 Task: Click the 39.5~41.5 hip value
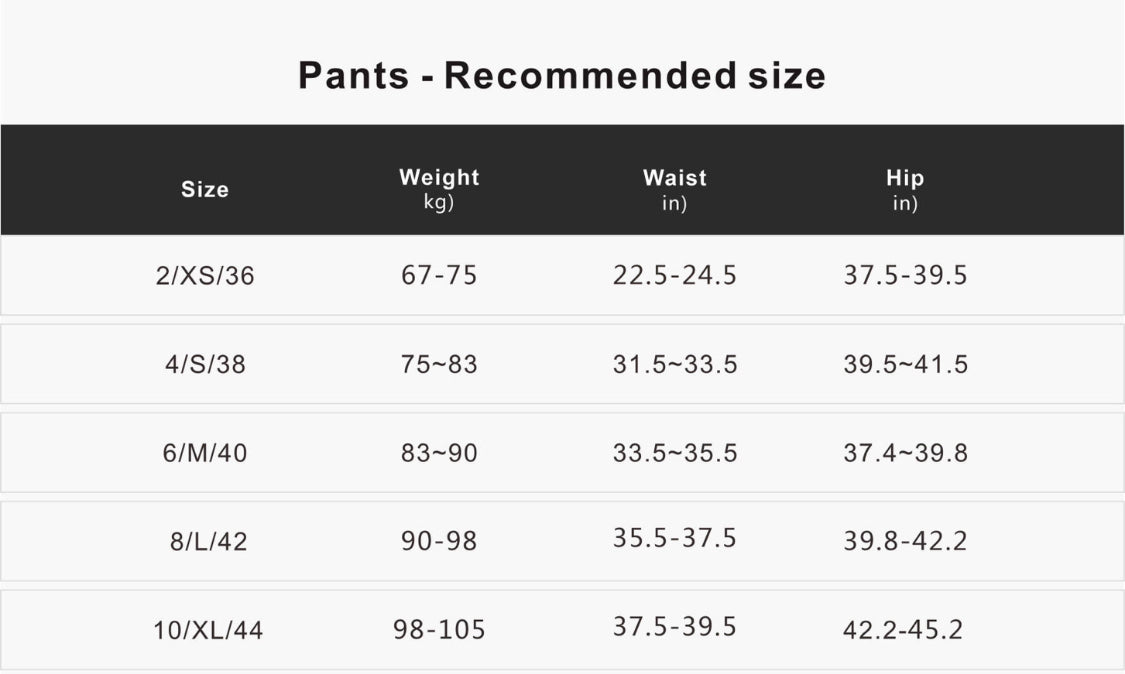(x=905, y=364)
